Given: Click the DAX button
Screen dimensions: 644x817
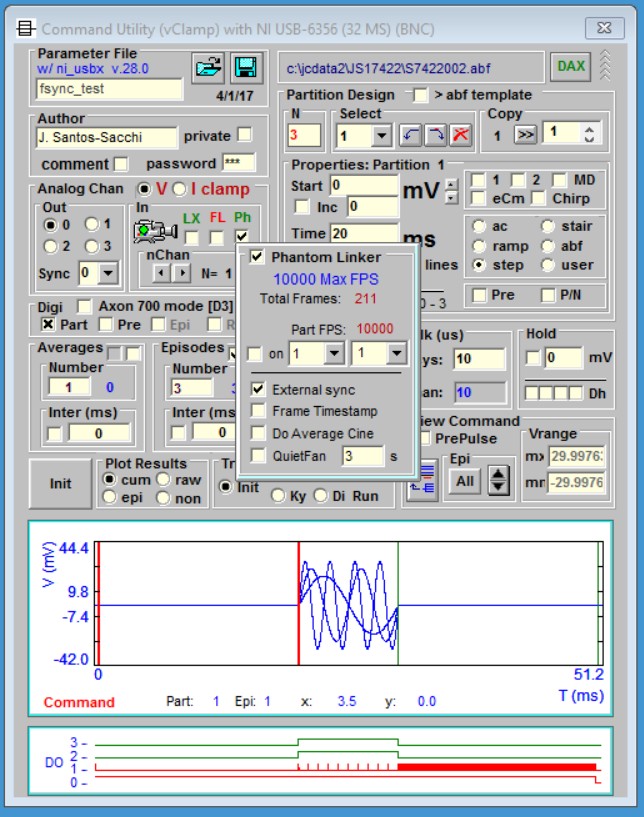Looking at the screenshot, I should 571,67.
